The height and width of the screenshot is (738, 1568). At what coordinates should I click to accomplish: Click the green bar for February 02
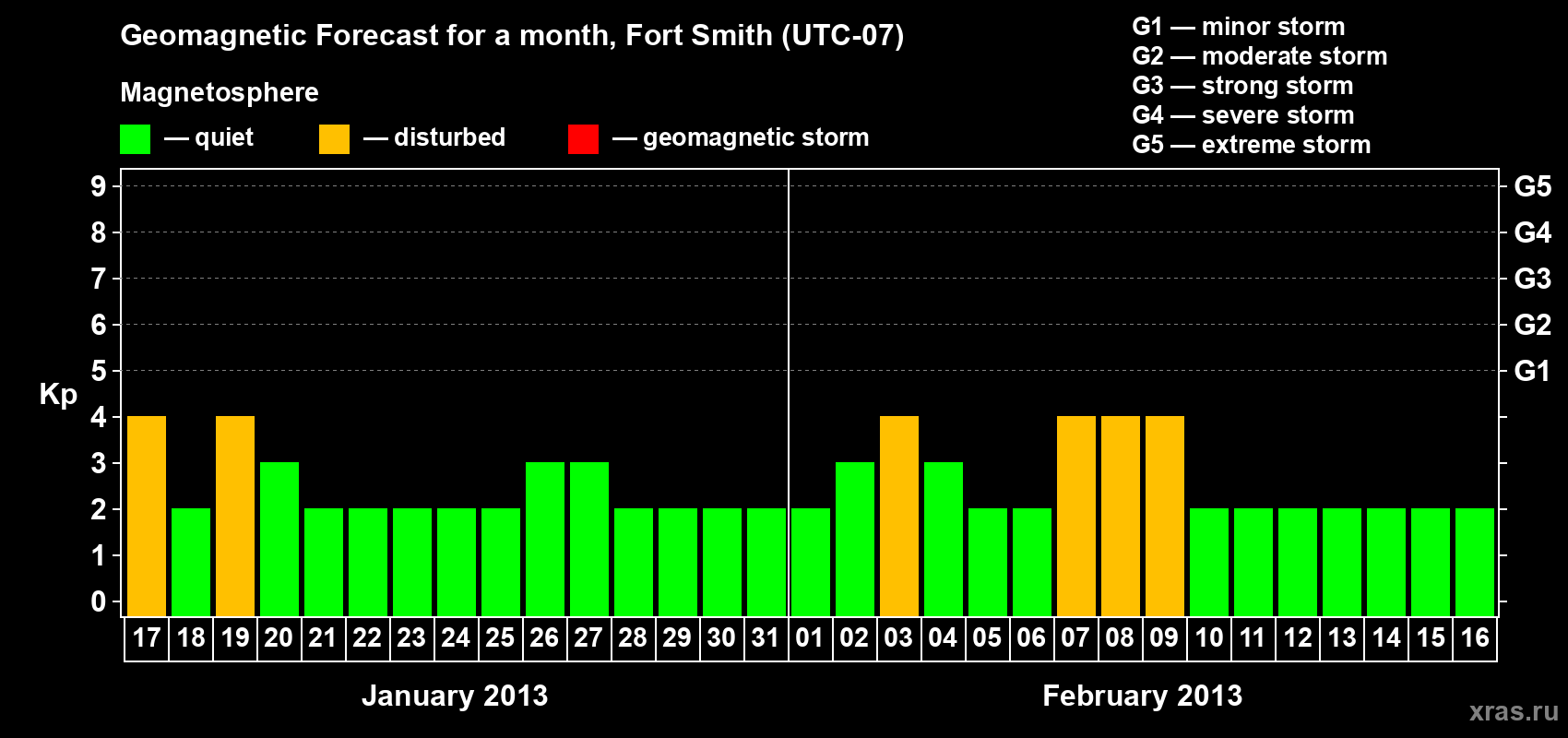click(x=855, y=539)
